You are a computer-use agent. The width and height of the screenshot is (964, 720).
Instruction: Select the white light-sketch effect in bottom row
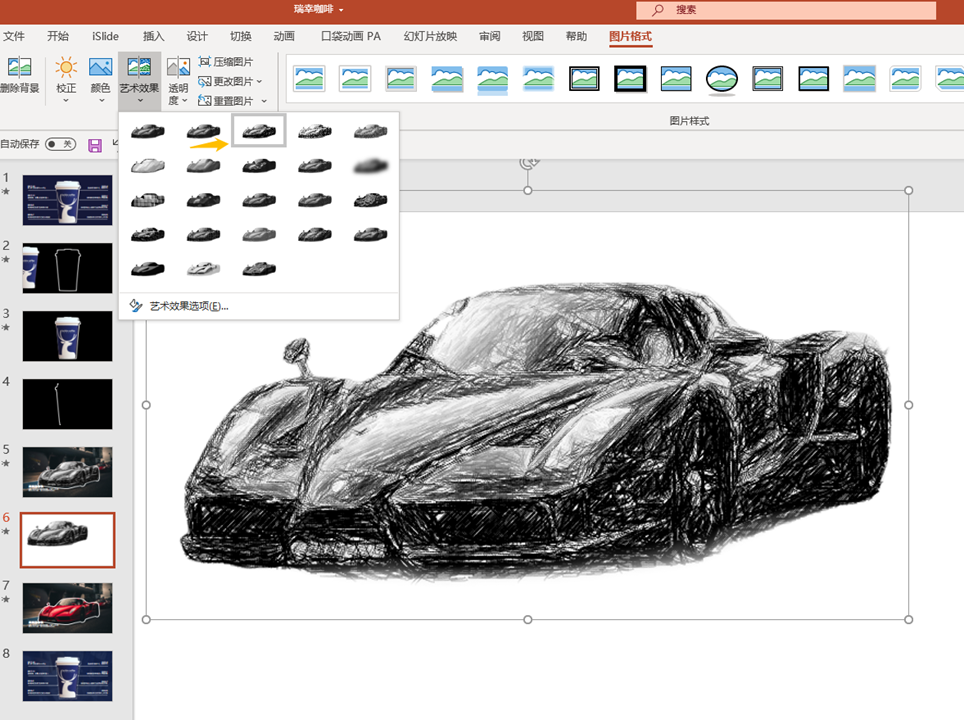(203, 269)
